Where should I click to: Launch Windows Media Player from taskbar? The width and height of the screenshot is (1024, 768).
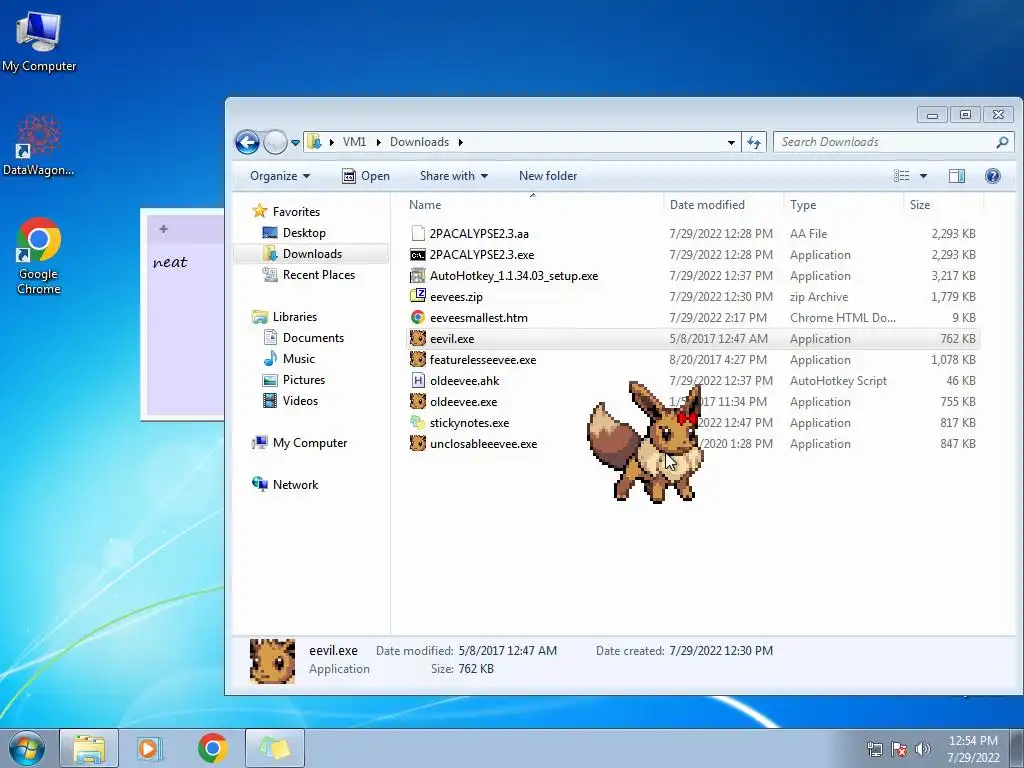click(x=149, y=748)
